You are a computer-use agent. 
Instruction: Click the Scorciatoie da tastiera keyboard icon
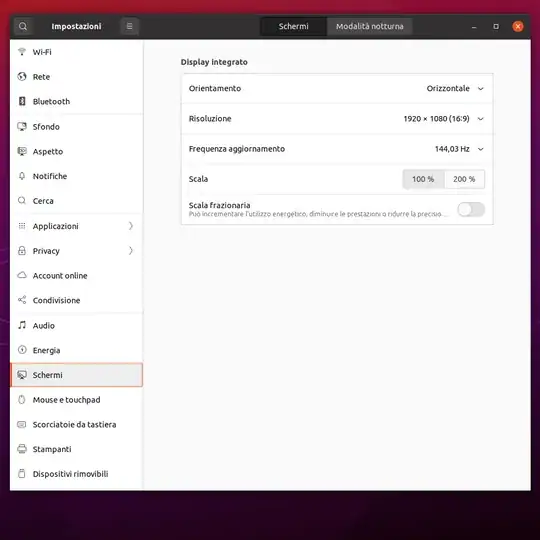[x=22, y=424]
